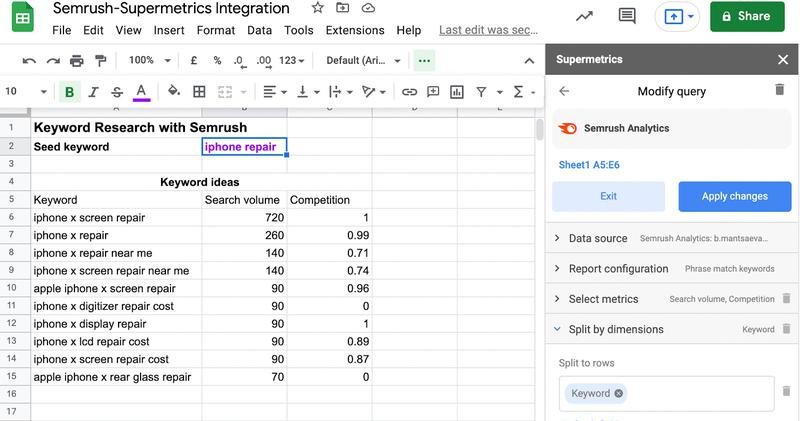Screen dimensions: 800x421
Task: Toggle strikethrough formatting
Action: click(117, 92)
